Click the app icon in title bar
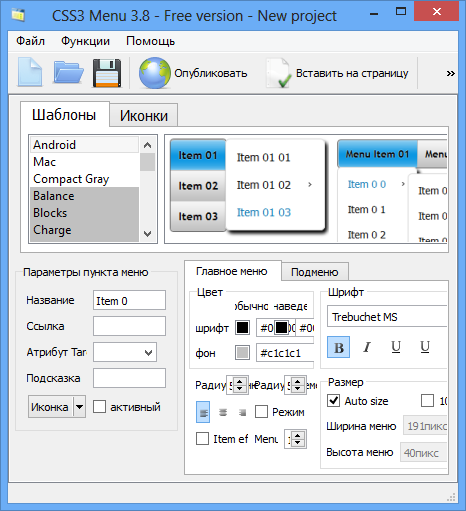Screen dimensions: 466x511 (x=18, y=15)
